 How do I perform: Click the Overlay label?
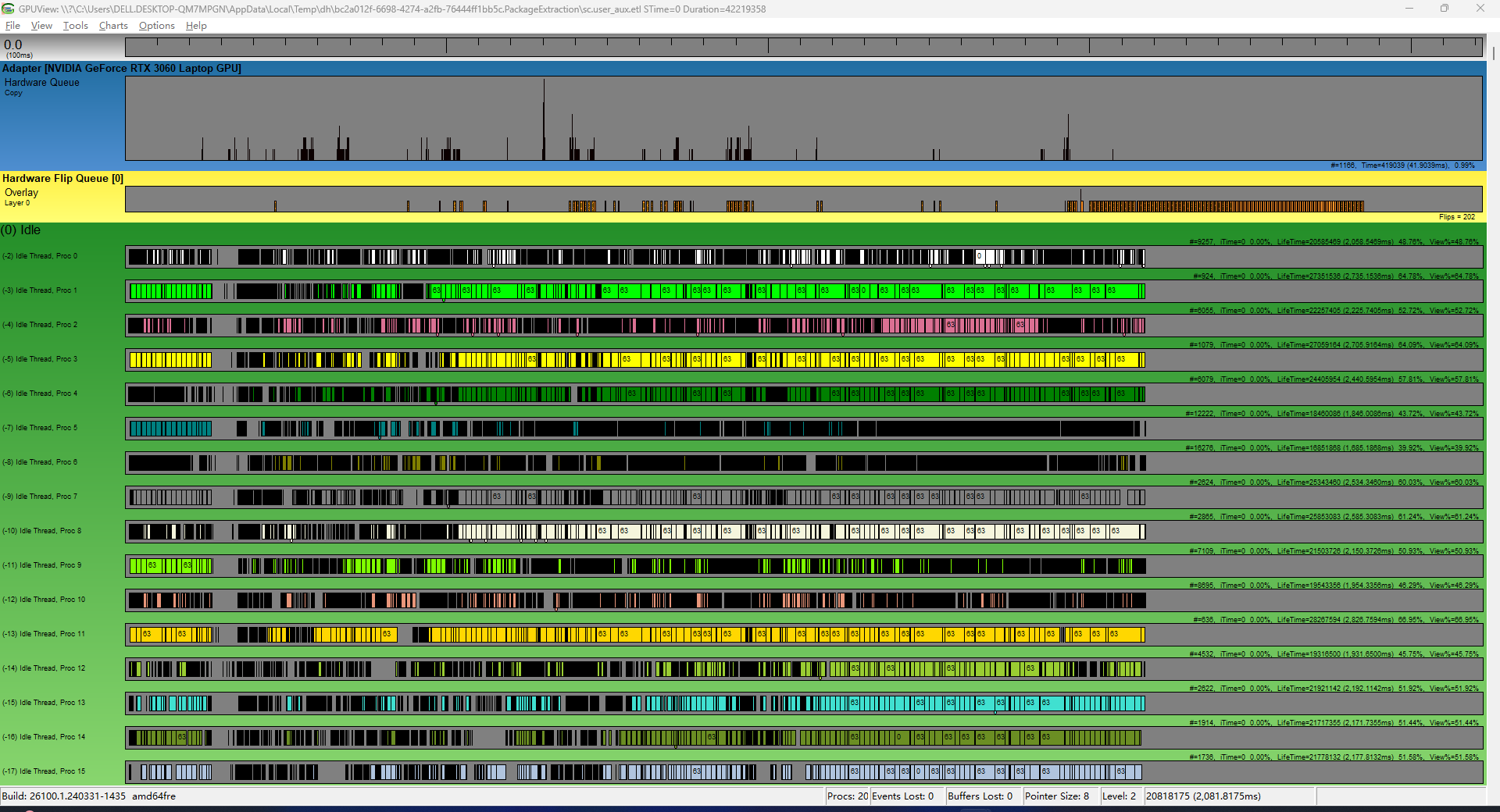(x=21, y=193)
